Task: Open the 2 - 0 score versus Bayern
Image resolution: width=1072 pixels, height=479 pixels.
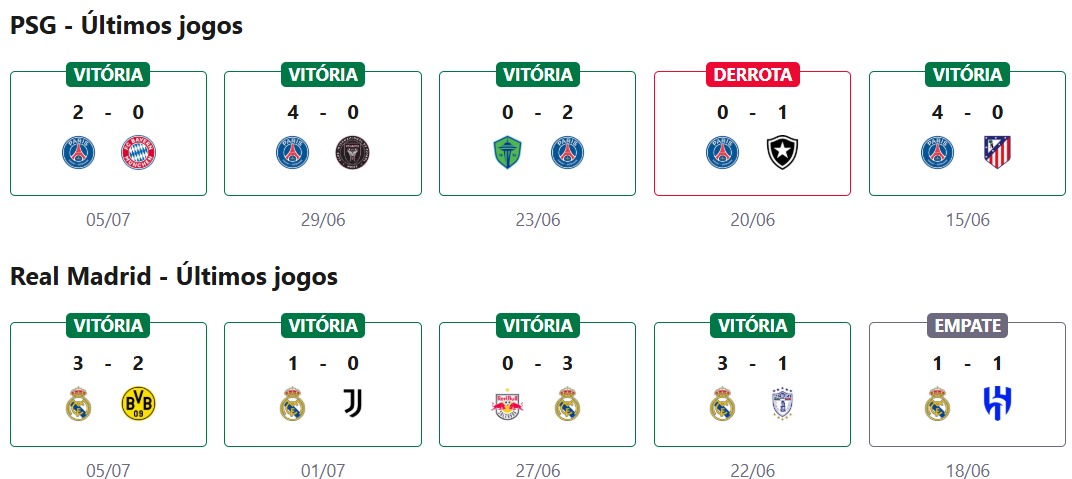Action: coord(108,112)
